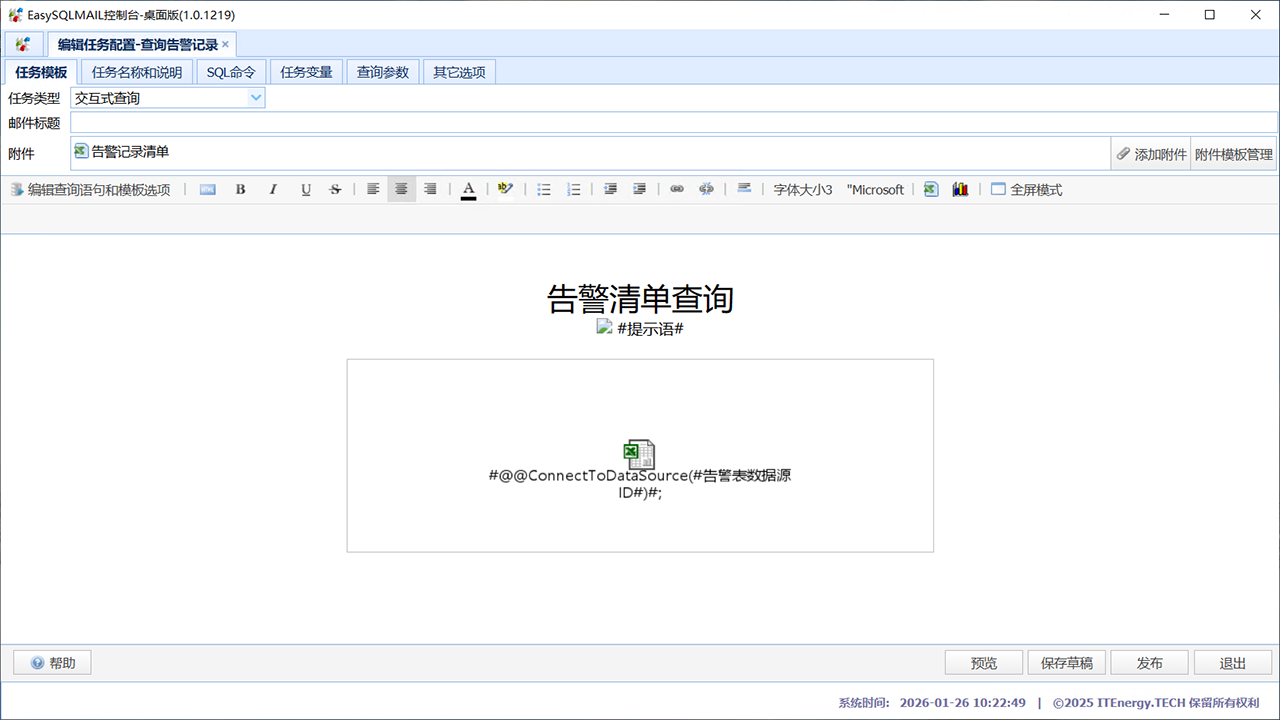Click the Bold formatting icon
The image size is (1280, 720).
click(240, 189)
